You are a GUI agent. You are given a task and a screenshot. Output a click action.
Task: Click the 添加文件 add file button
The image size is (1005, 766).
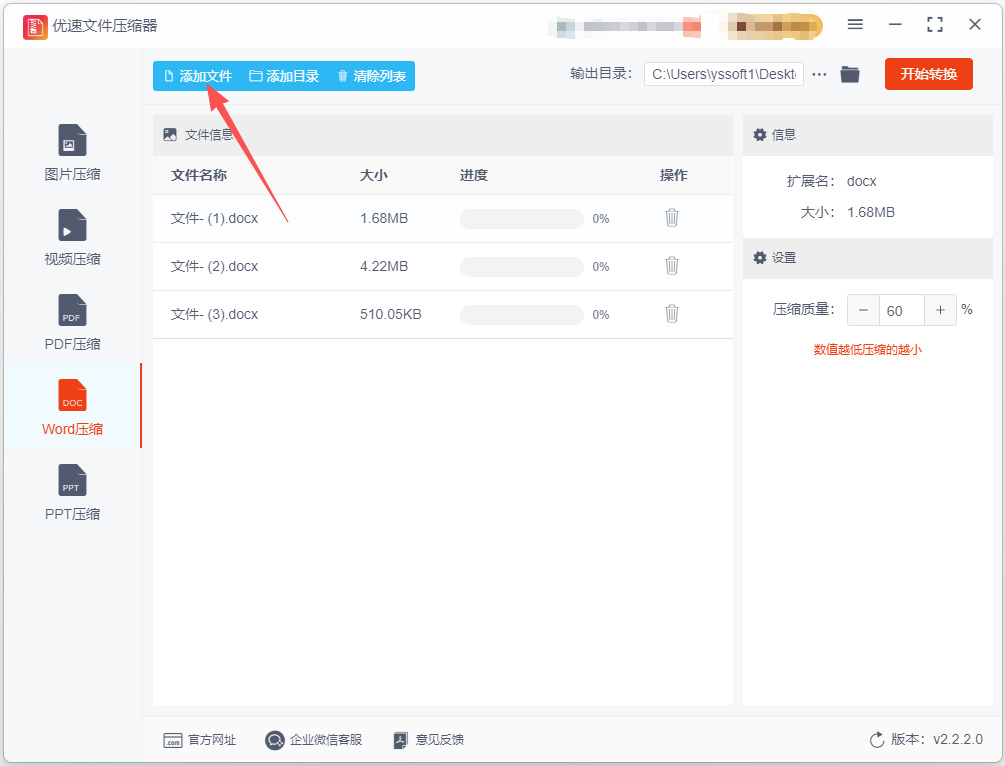[x=198, y=76]
